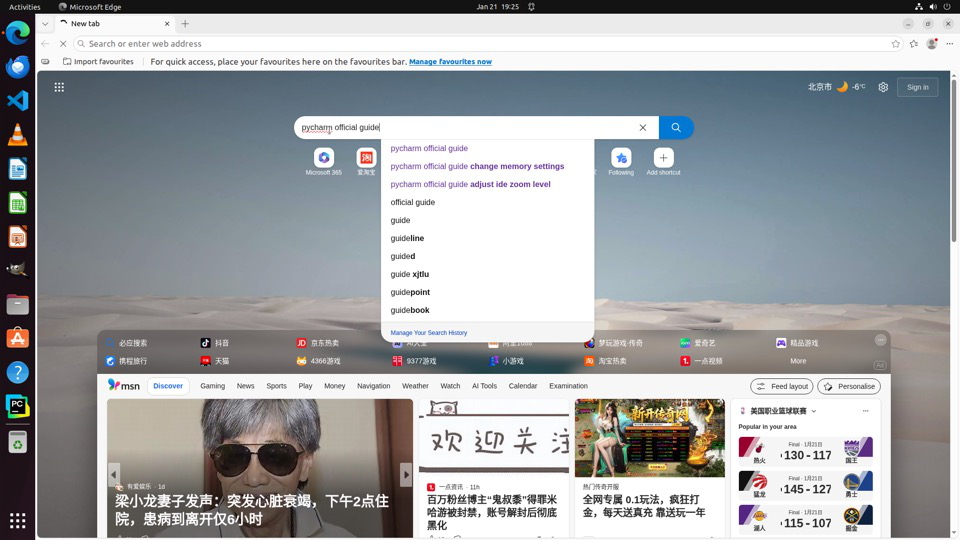Select suggestion 'adjust ide zoom level'
The height and width of the screenshot is (540, 960).
pos(487,184)
